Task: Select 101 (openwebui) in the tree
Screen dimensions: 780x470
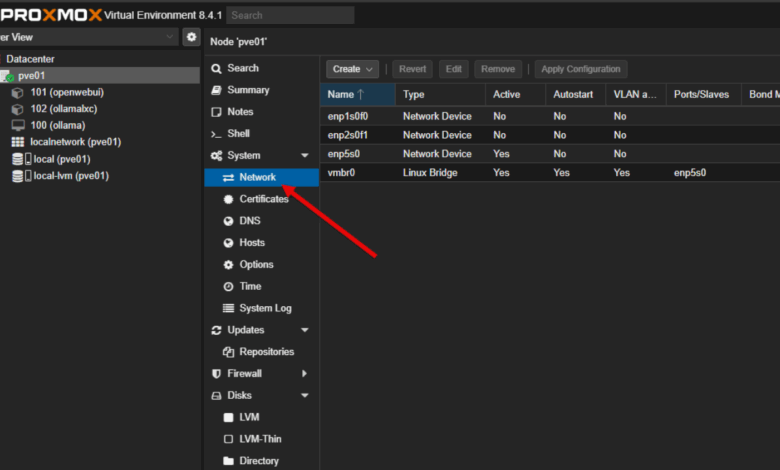Action: click(x=67, y=93)
